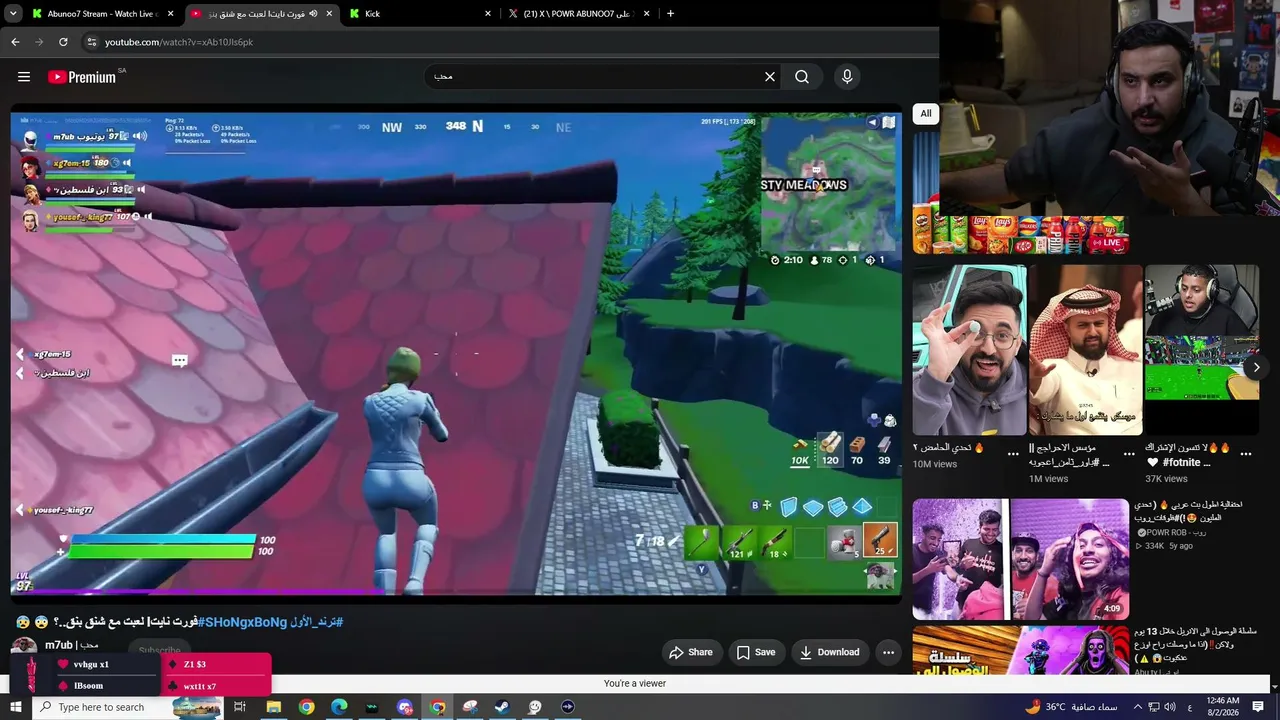Open a new browser tab
Screen dimensions: 1280x720
[670, 14]
